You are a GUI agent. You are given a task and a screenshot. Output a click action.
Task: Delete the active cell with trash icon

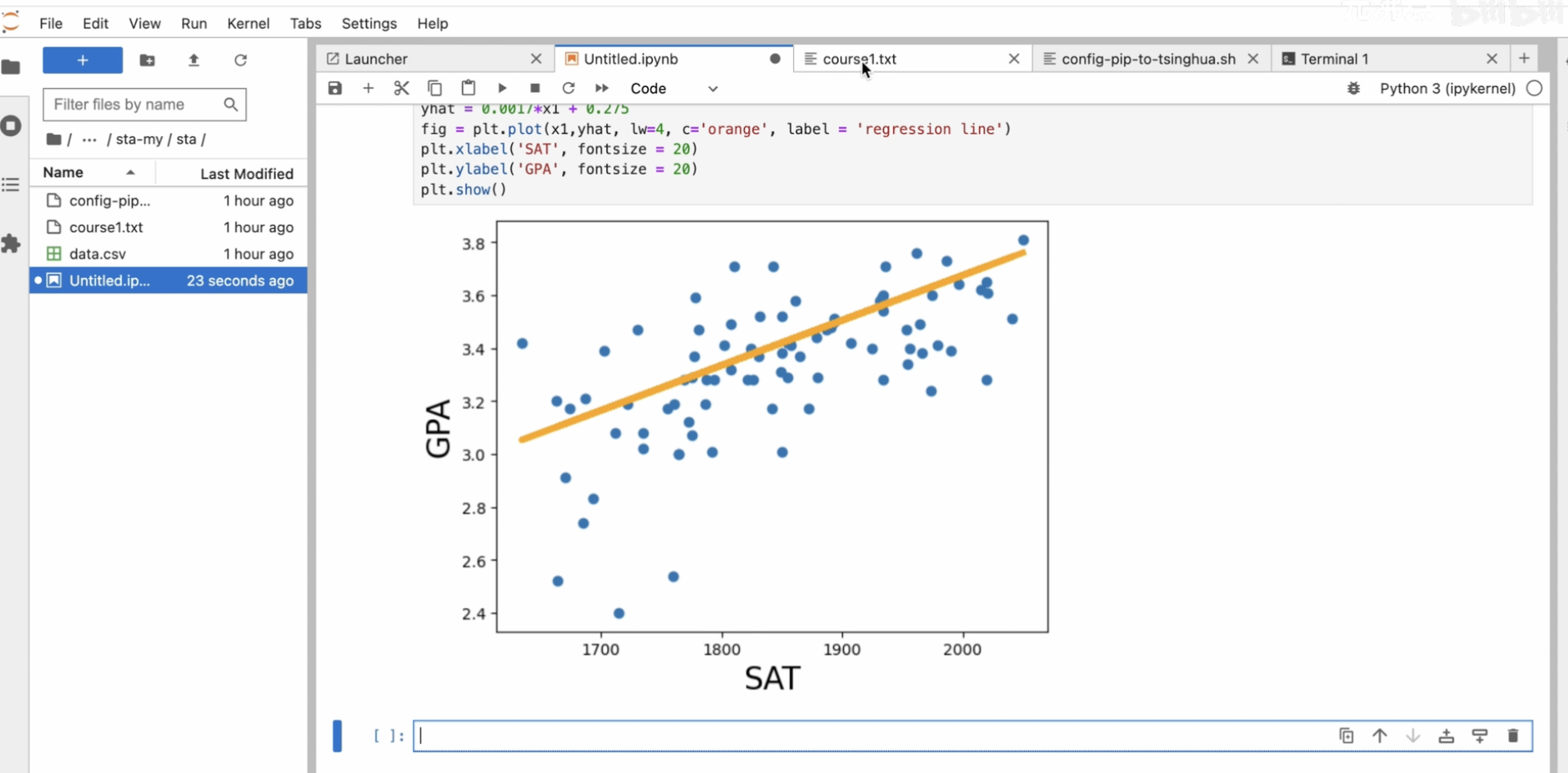1513,735
